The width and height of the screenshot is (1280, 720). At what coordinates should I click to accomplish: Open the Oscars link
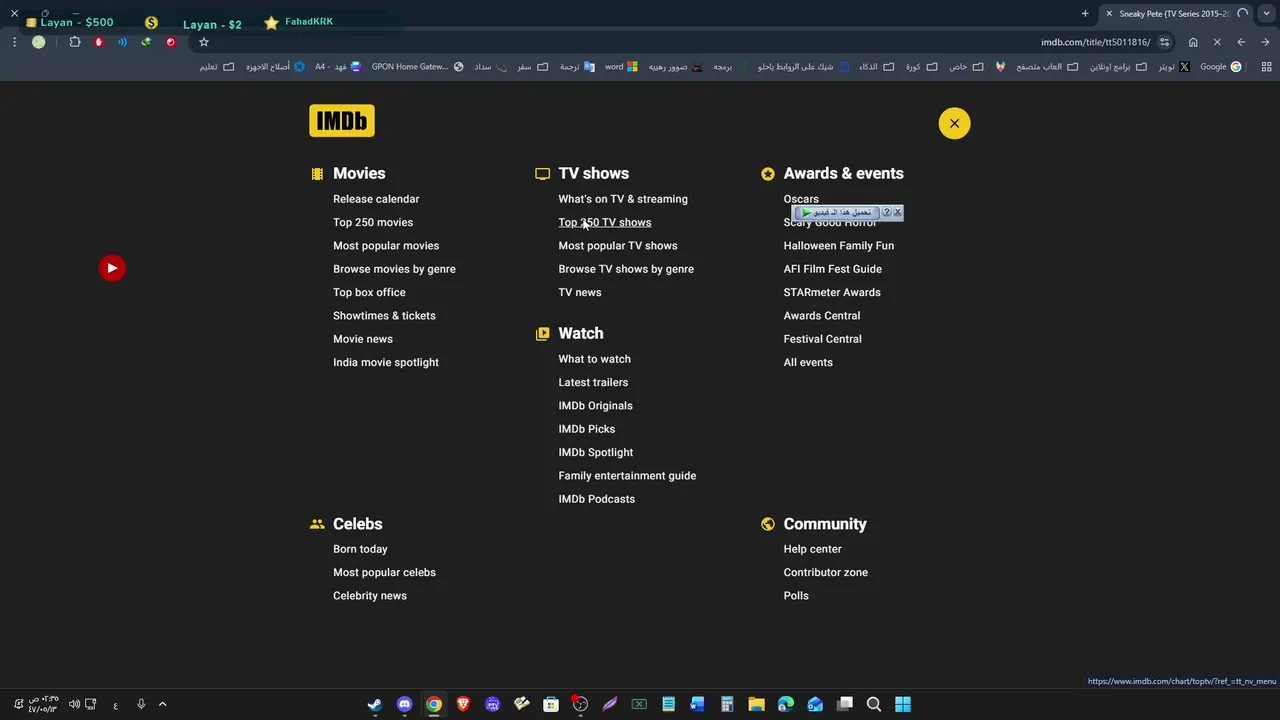[801, 199]
